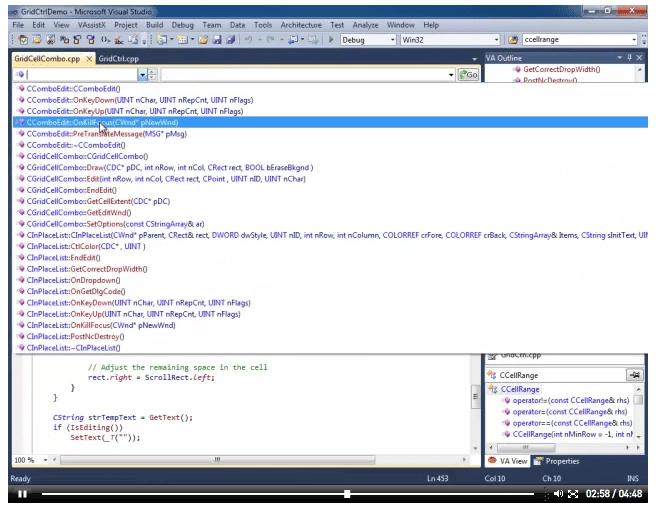Close the GridCellCombo.cpp tab
Viewport: 656px width, 510px height.
[x=89, y=59]
